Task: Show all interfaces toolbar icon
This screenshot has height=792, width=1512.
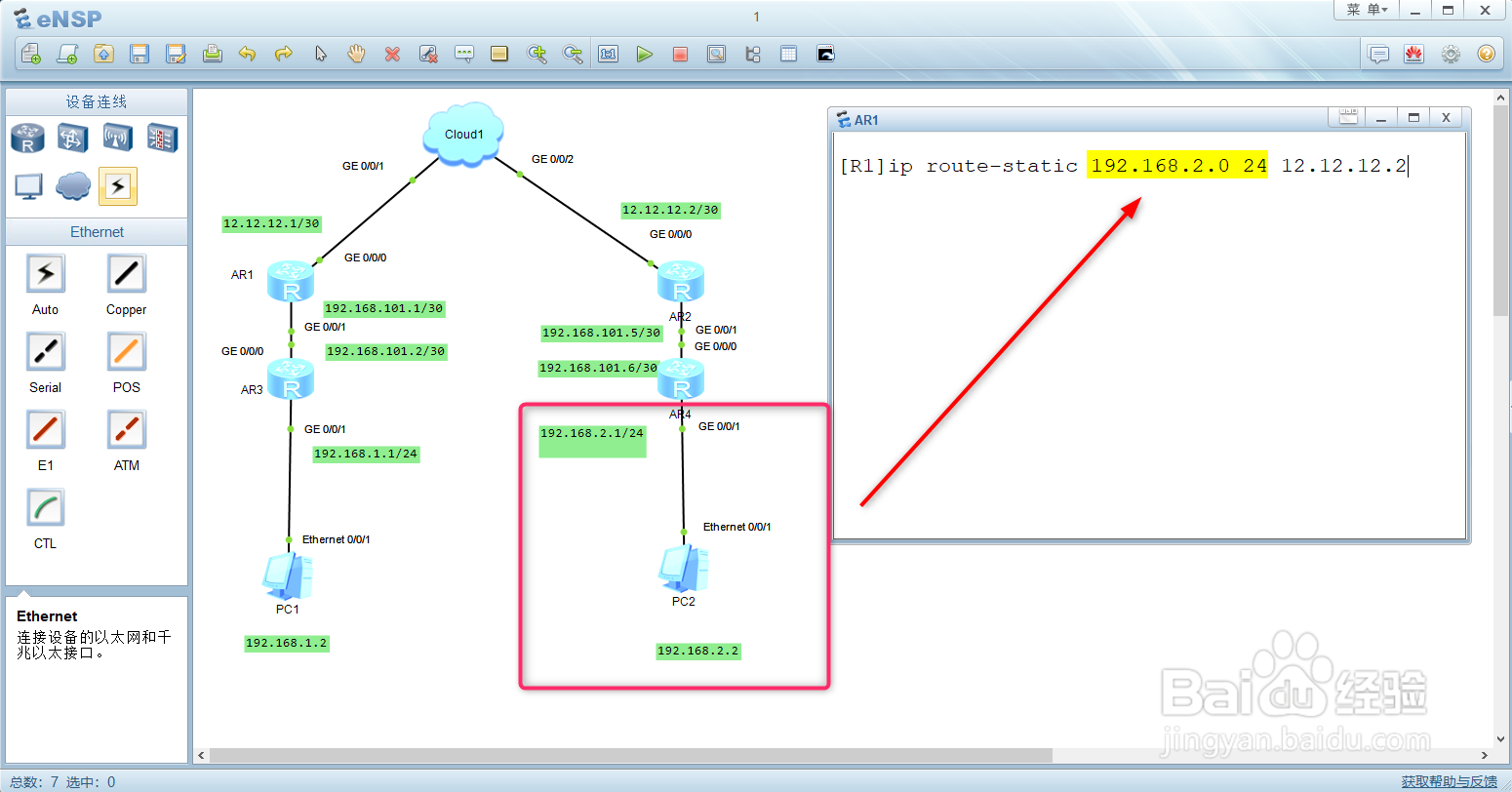Action: tap(753, 54)
